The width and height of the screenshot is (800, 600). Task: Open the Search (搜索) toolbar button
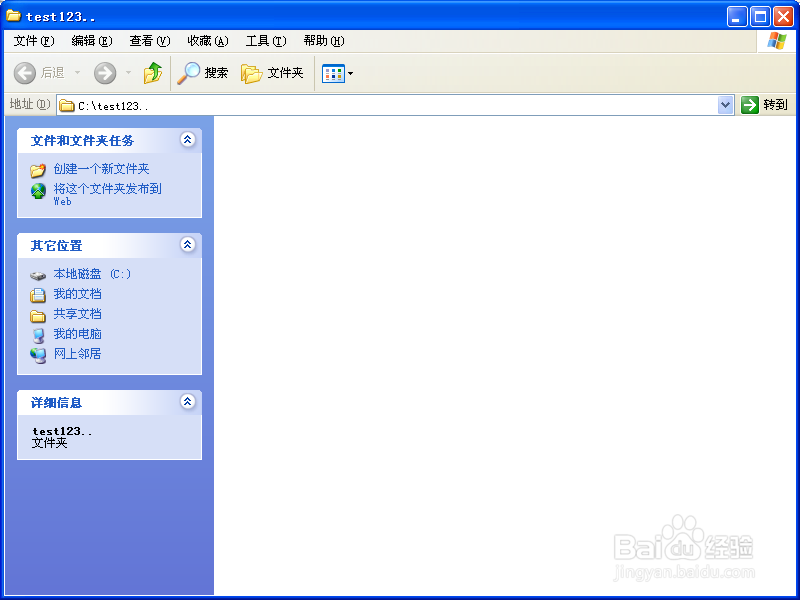click(203, 73)
